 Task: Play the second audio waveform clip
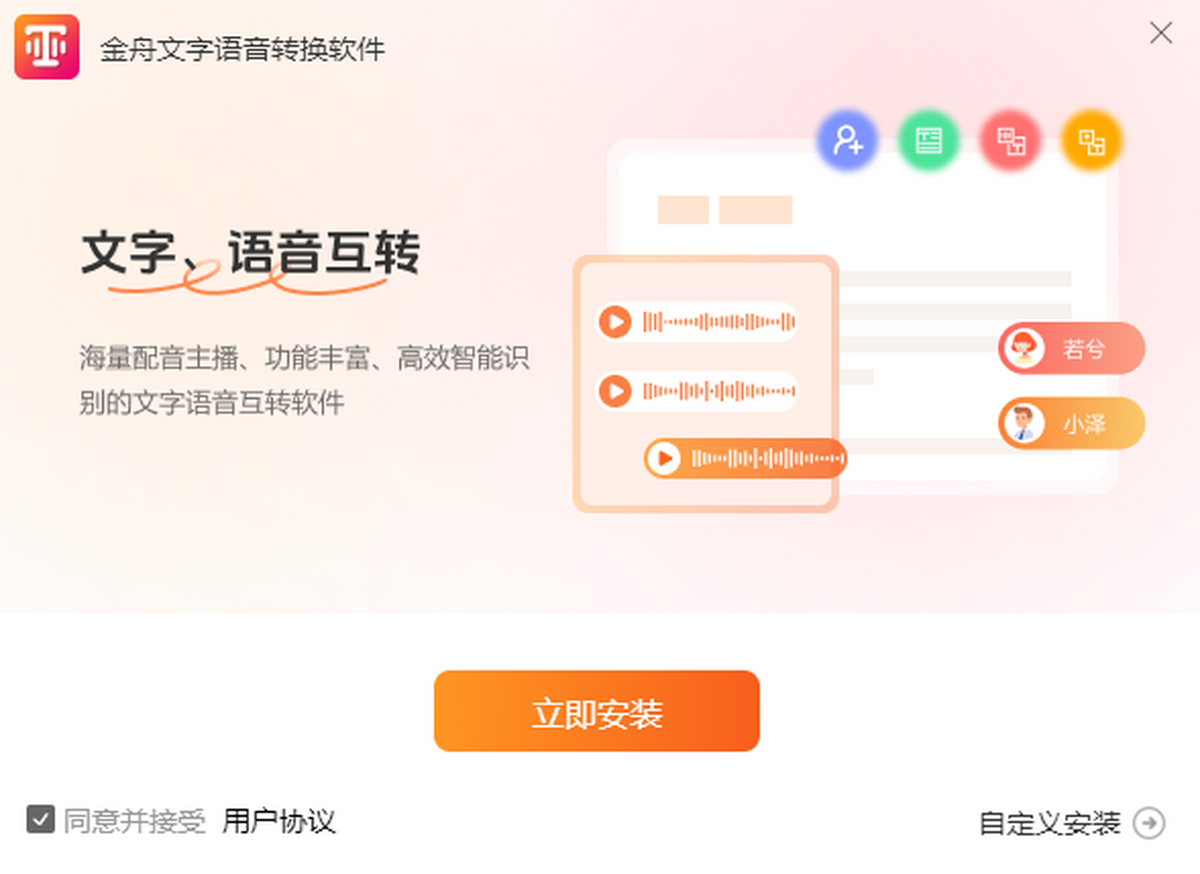(x=615, y=391)
